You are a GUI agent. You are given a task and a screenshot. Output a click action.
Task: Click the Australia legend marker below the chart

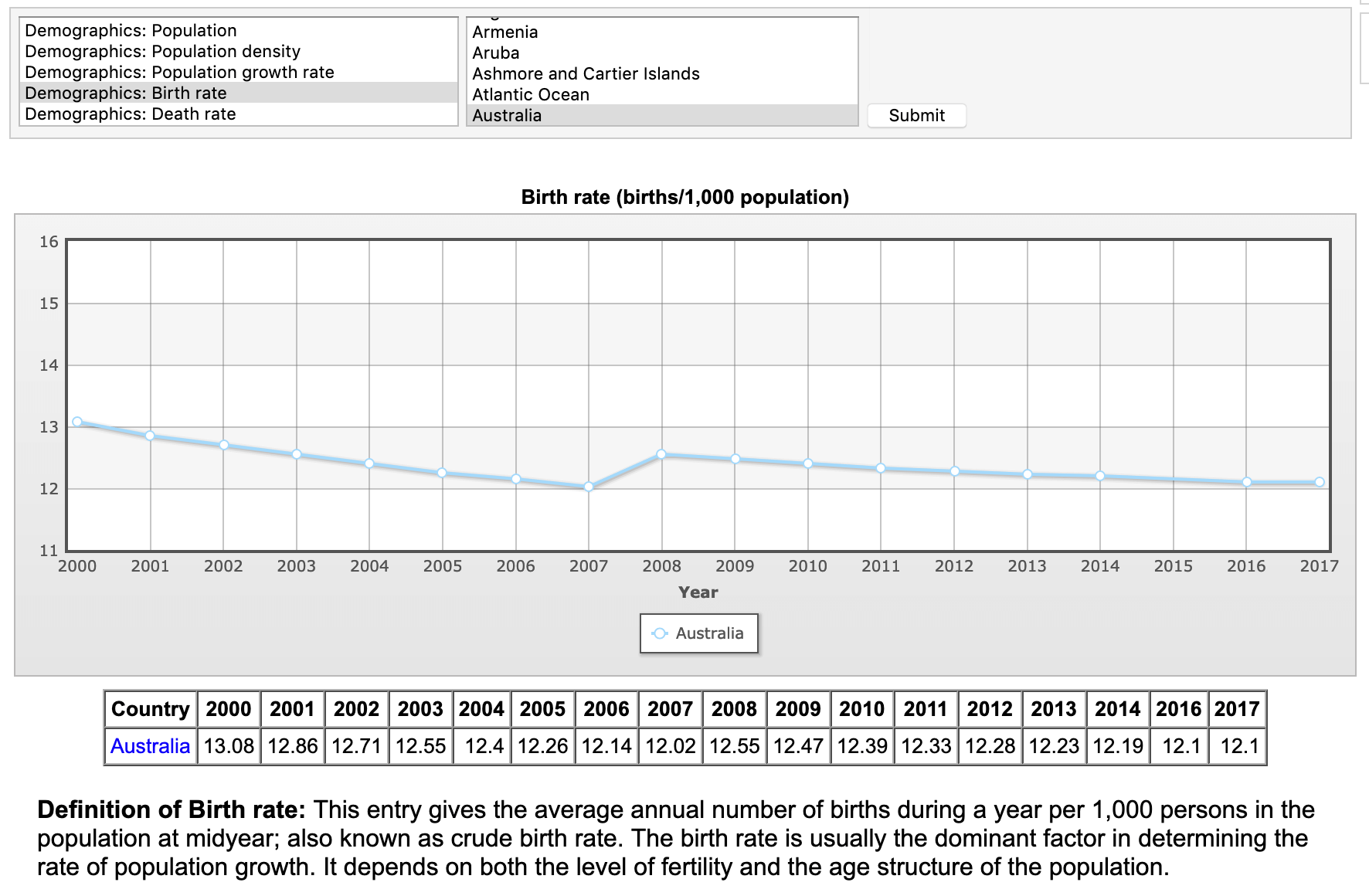point(661,633)
